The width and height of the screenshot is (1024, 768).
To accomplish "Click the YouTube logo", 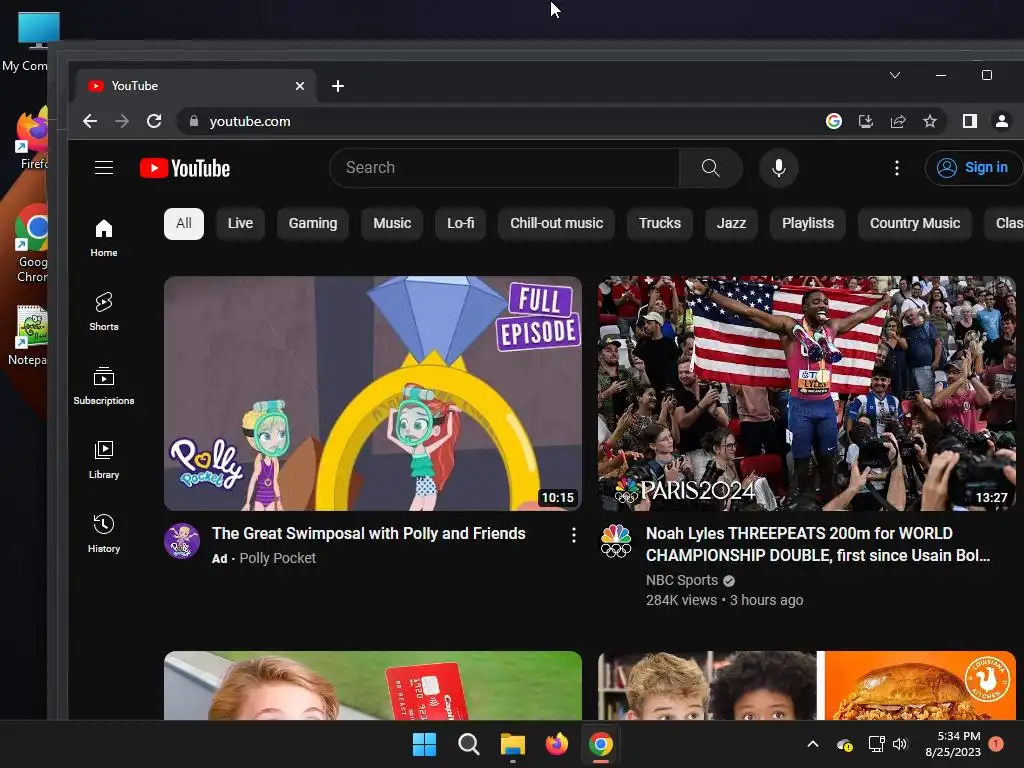I will point(185,168).
